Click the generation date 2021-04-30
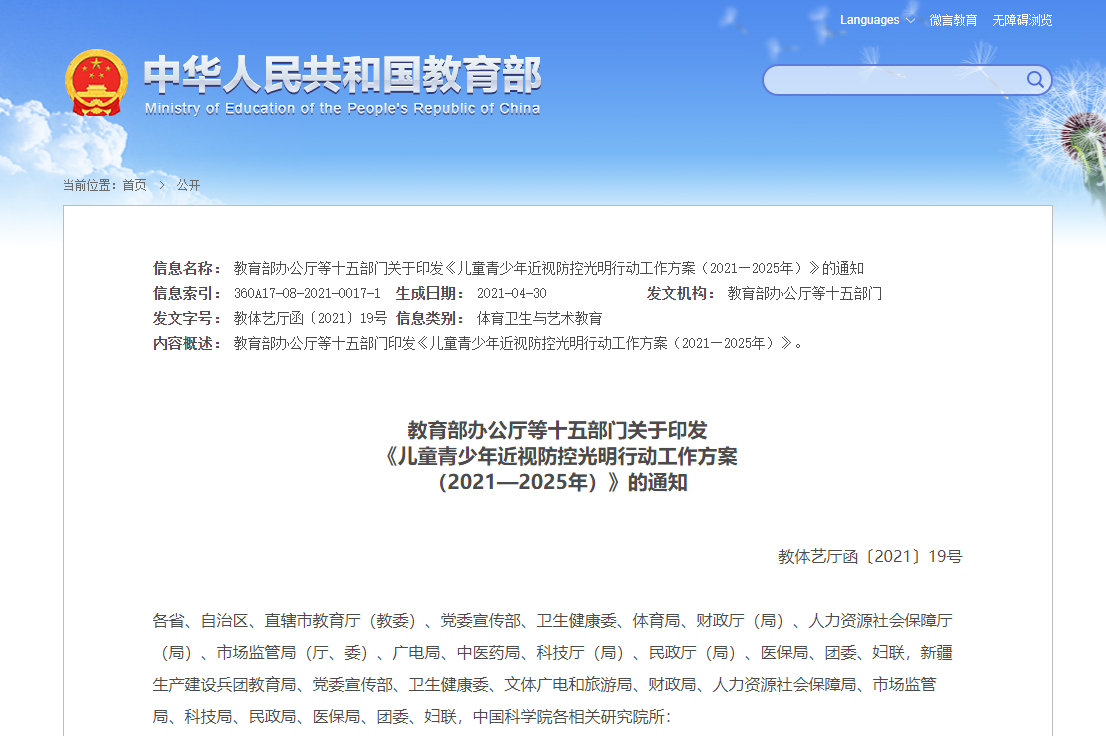Image resolution: width=1106 pixels, height=736 pixels. (x=511, y=294)
